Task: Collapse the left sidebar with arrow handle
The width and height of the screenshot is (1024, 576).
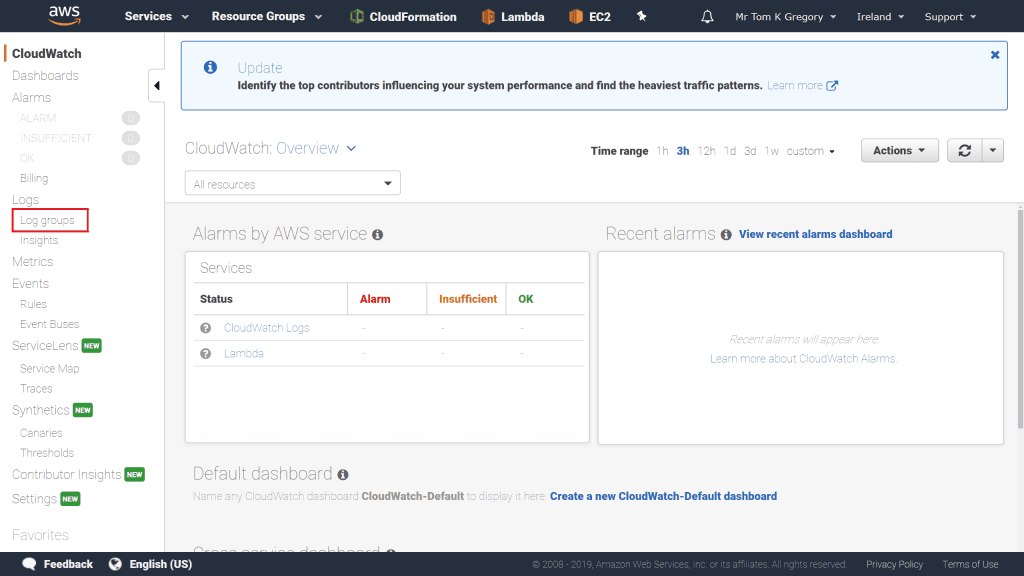Action: click(157, 86)
